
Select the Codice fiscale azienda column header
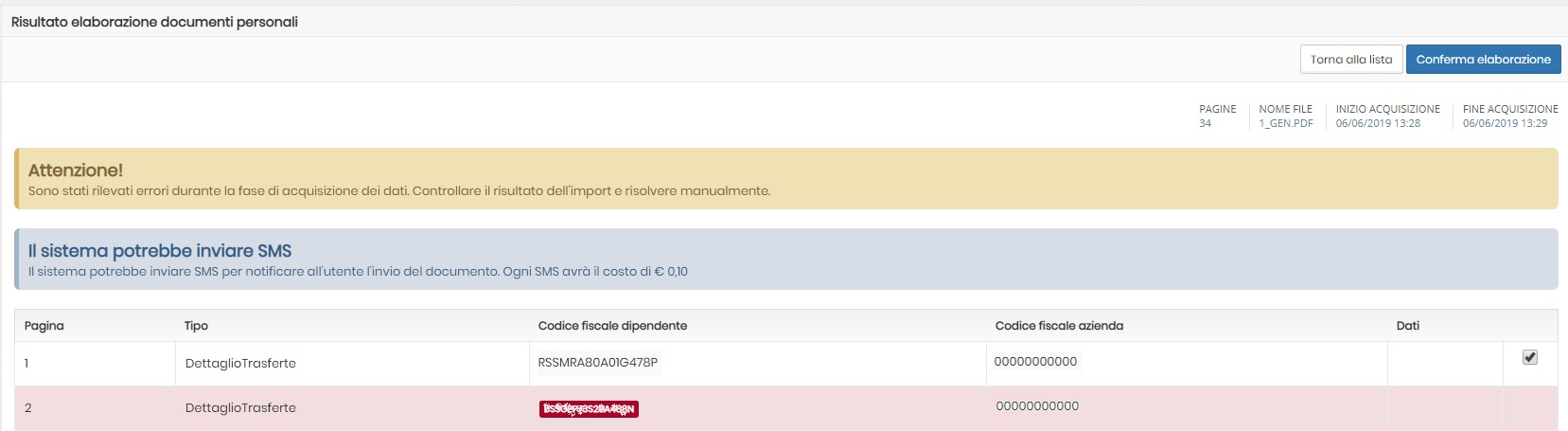[1059, 325]
